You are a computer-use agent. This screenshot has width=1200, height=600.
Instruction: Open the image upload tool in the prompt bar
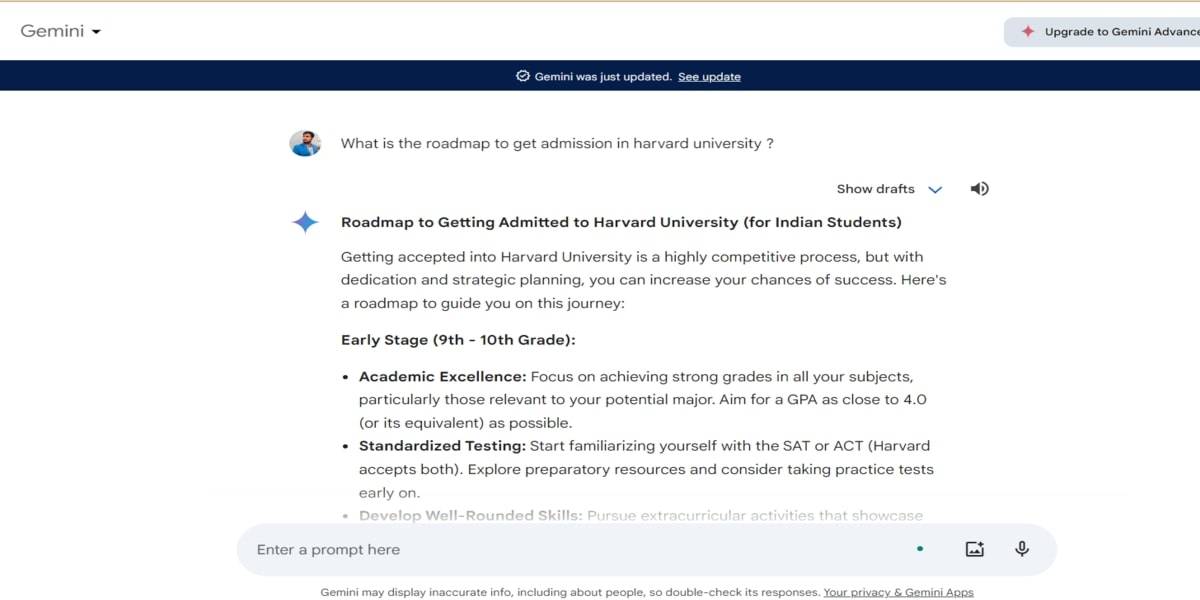tap(974, 548)
